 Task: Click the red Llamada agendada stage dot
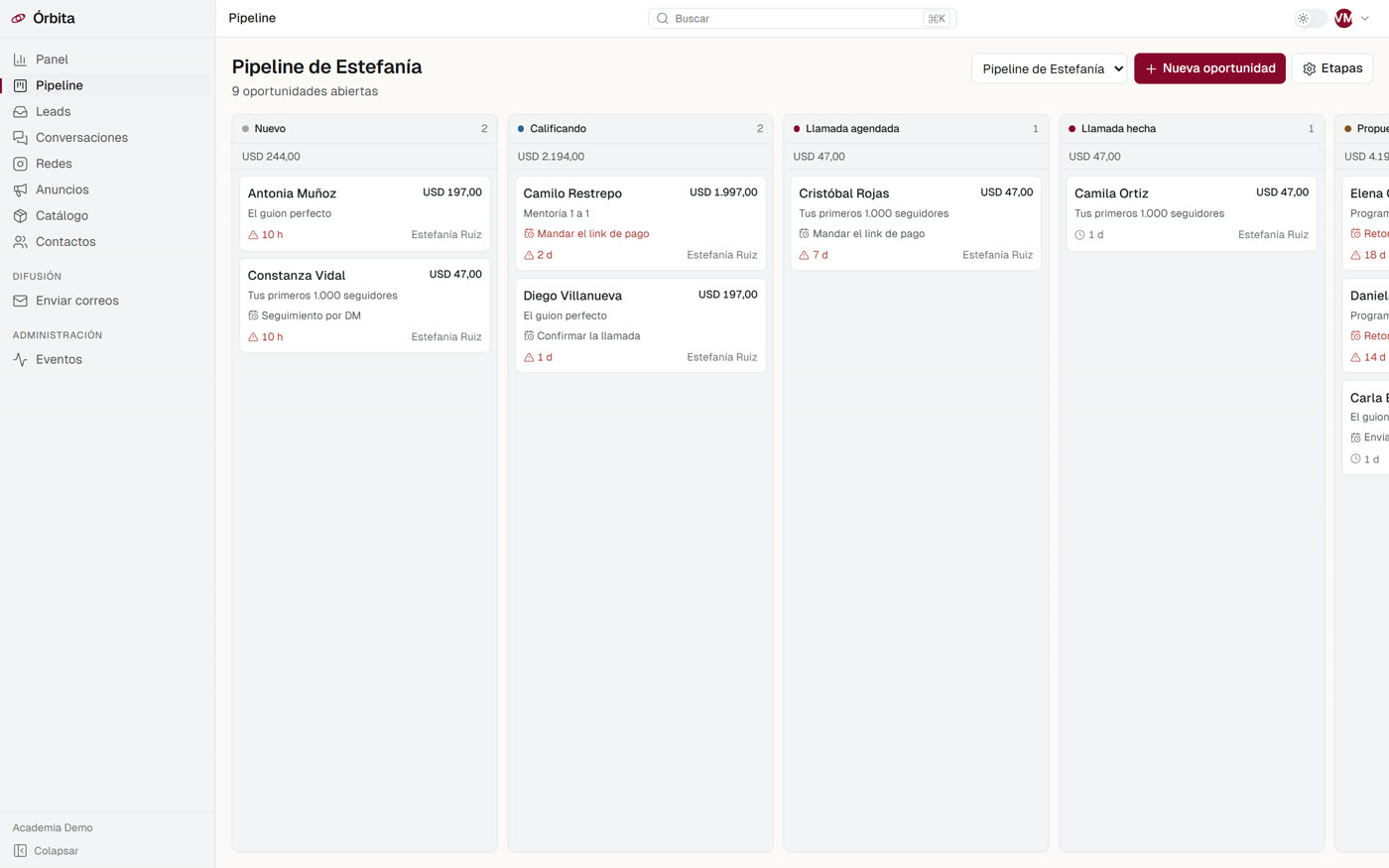click(x=797, y=129)
